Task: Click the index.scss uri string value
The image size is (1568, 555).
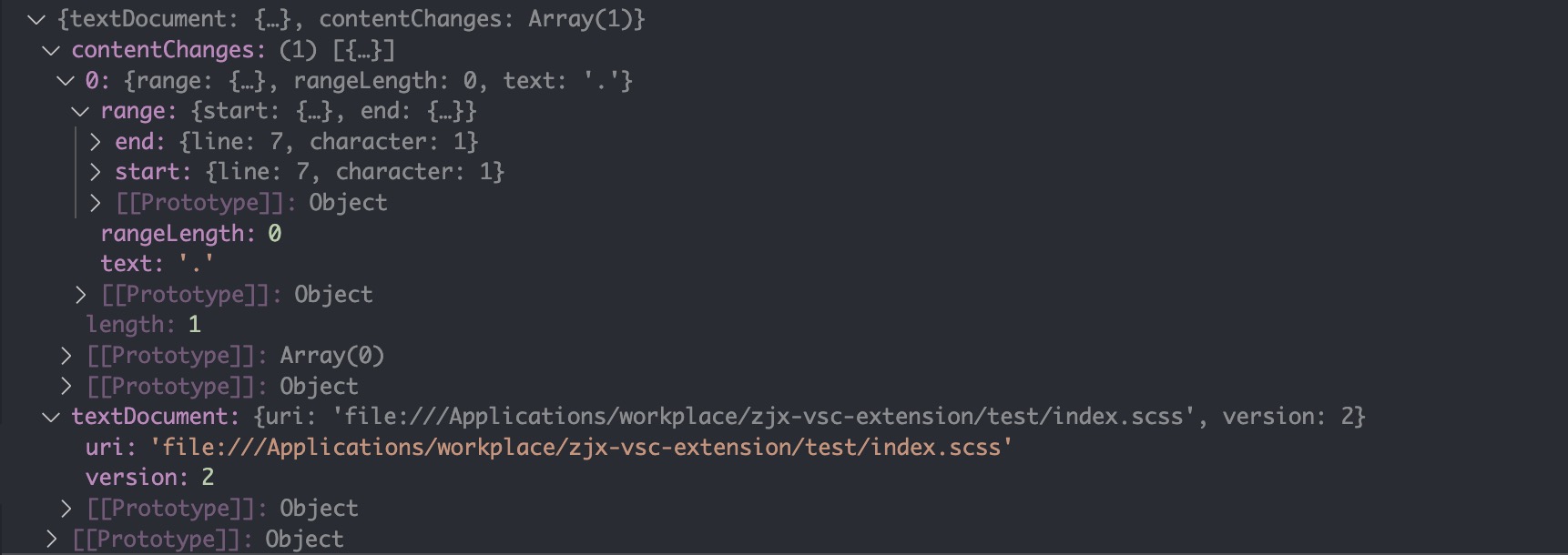Action: click(581, 448)
